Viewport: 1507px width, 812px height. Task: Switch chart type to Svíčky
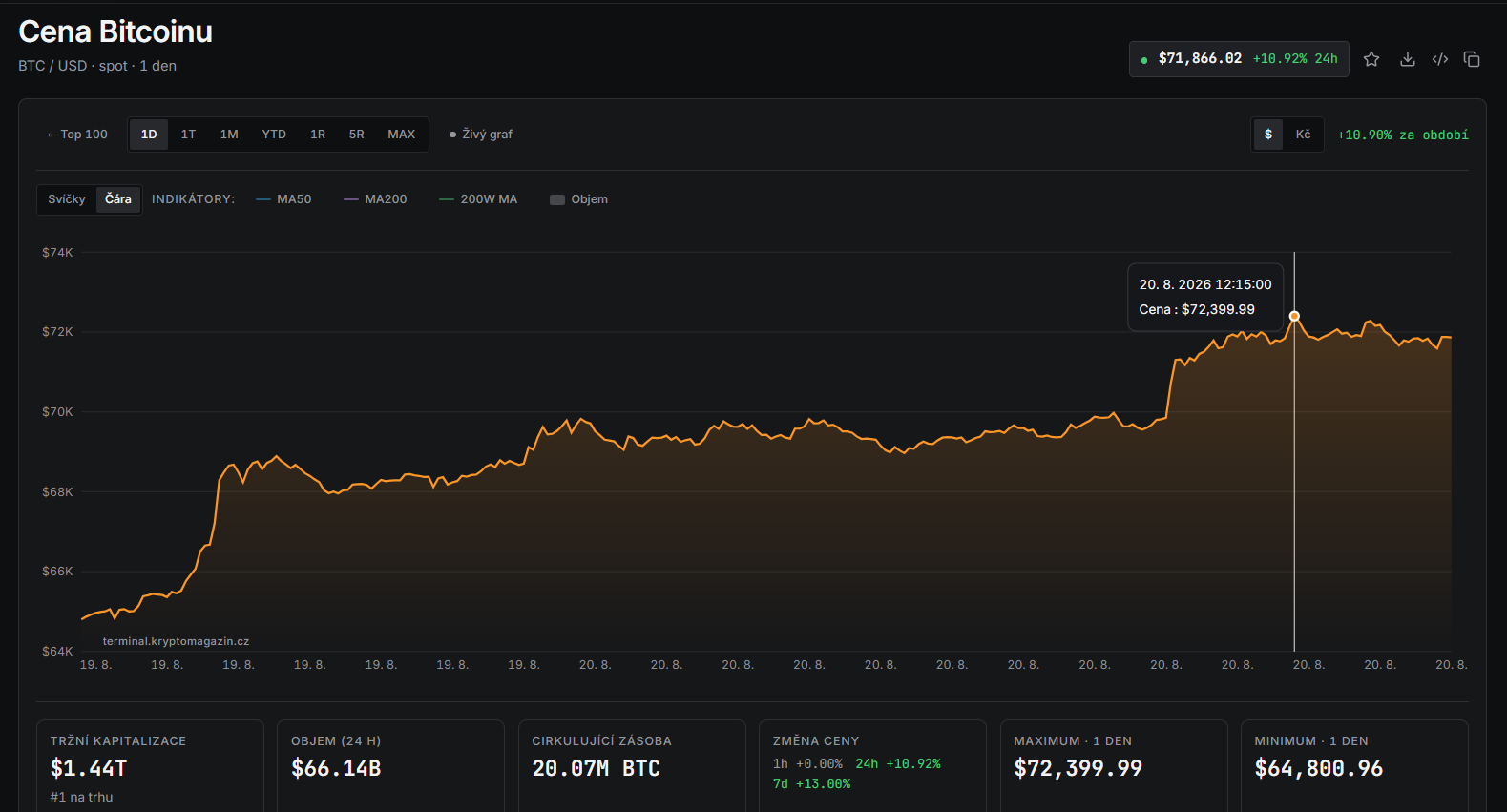click(x=67, y=199)
